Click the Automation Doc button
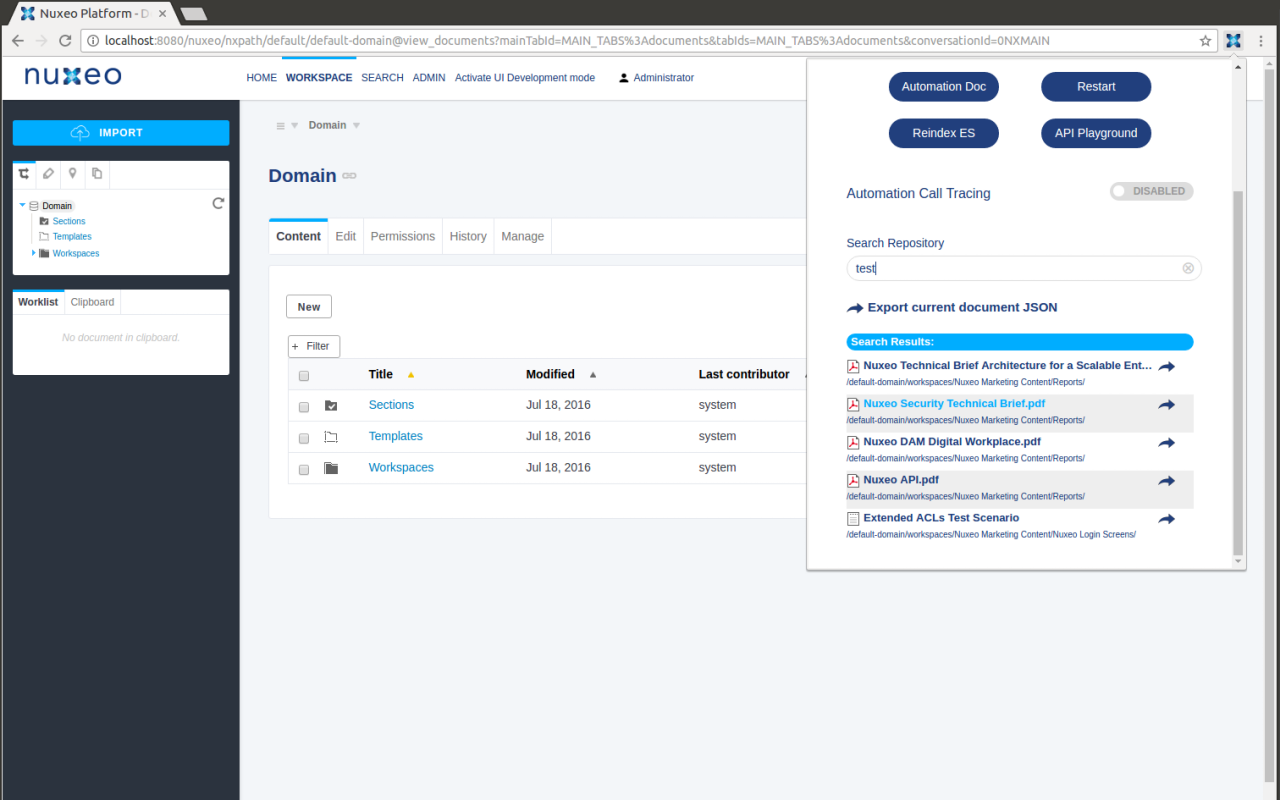 [944, 87]
